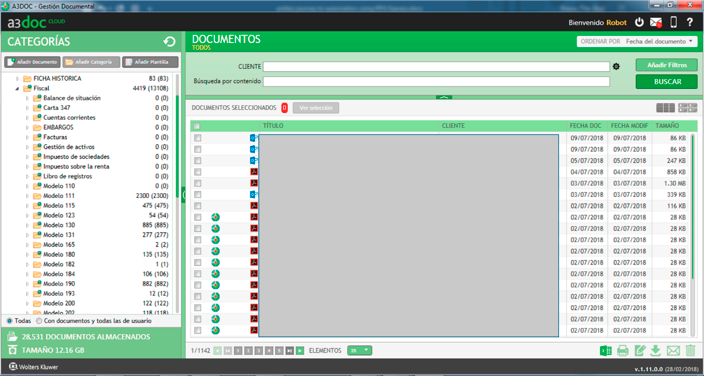
Task: Select the Modelo 111 category
Action: tap(59, 196)
